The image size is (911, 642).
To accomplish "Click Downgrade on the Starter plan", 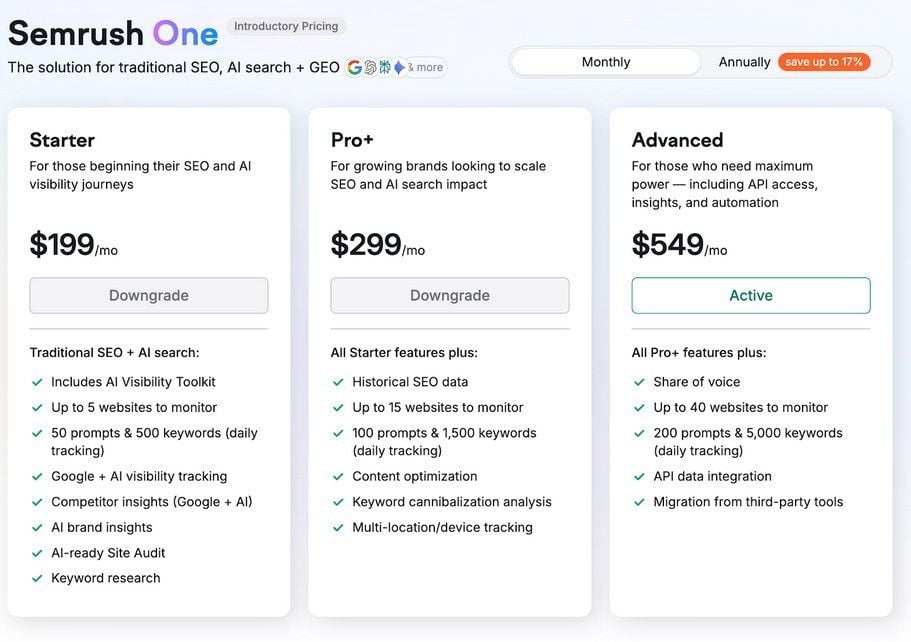I will coord(148,295).
